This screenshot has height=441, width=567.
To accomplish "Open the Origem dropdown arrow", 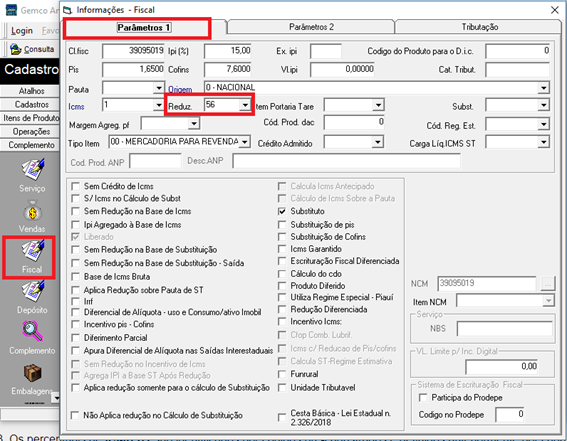I will coord(543,88).
